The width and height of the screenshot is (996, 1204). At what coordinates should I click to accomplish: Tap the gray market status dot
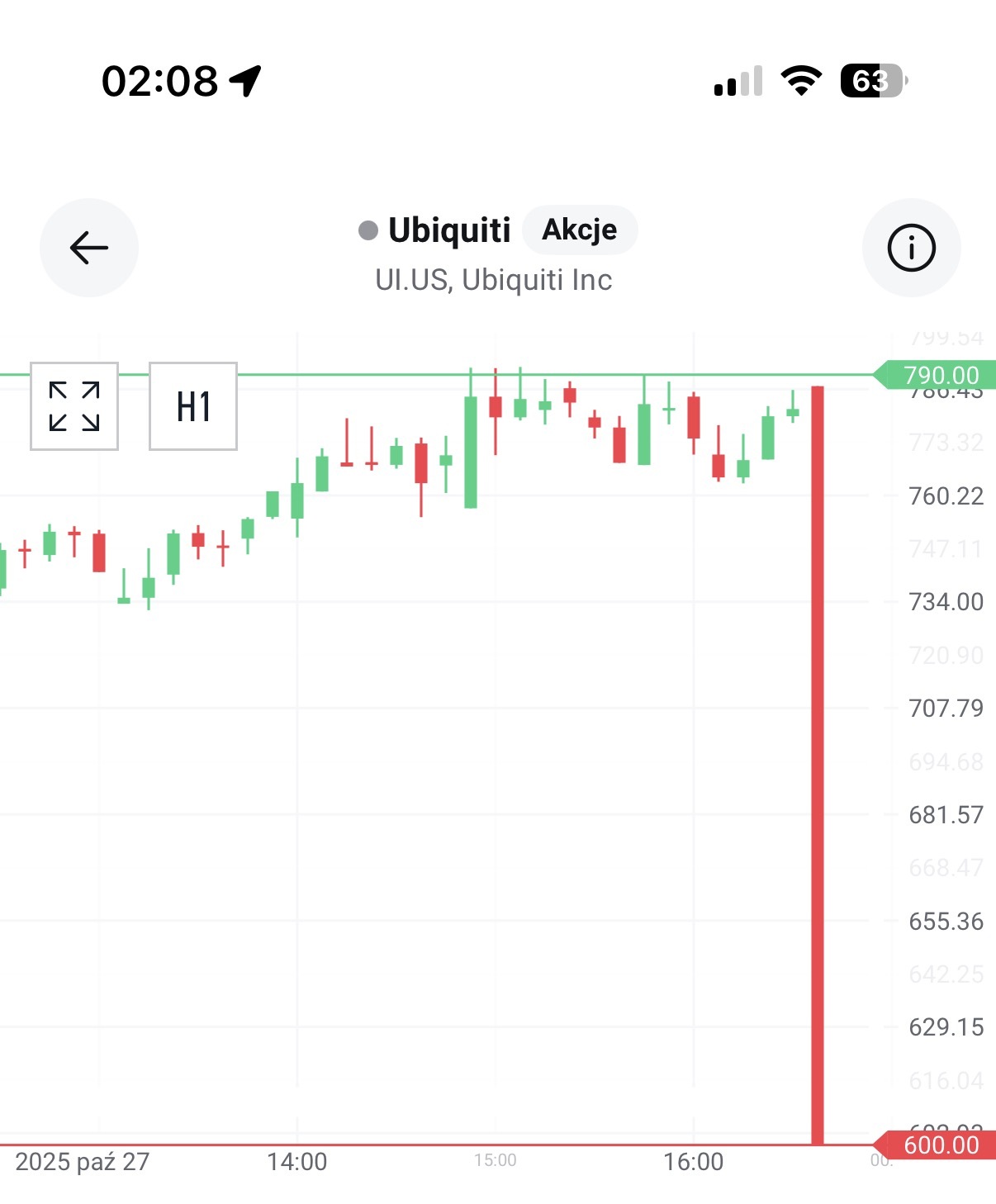pyautogui.click(x=368, y=230)
